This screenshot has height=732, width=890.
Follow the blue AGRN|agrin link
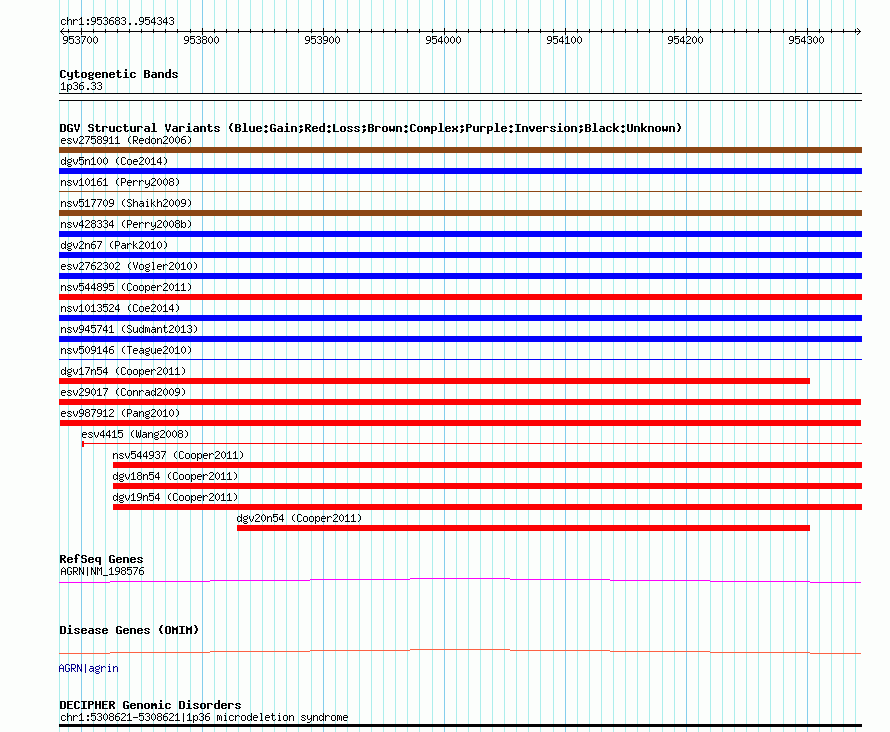click(x=89, y=668)
